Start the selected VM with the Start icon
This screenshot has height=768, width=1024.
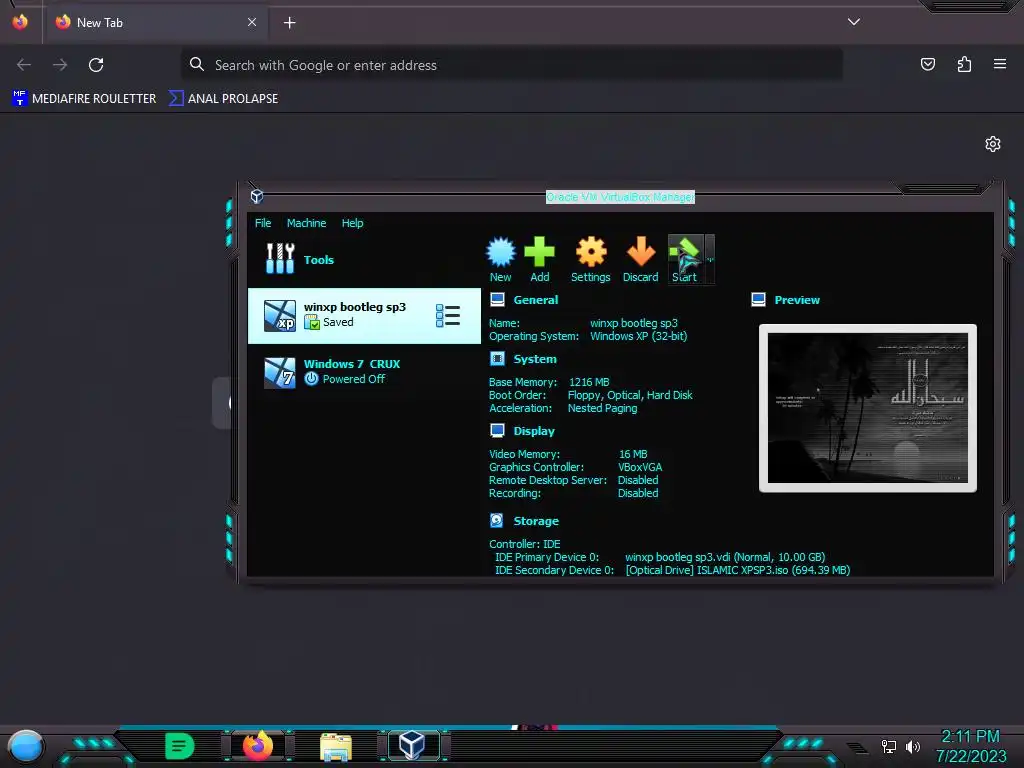pyautogui.click(x=685, y=259)
